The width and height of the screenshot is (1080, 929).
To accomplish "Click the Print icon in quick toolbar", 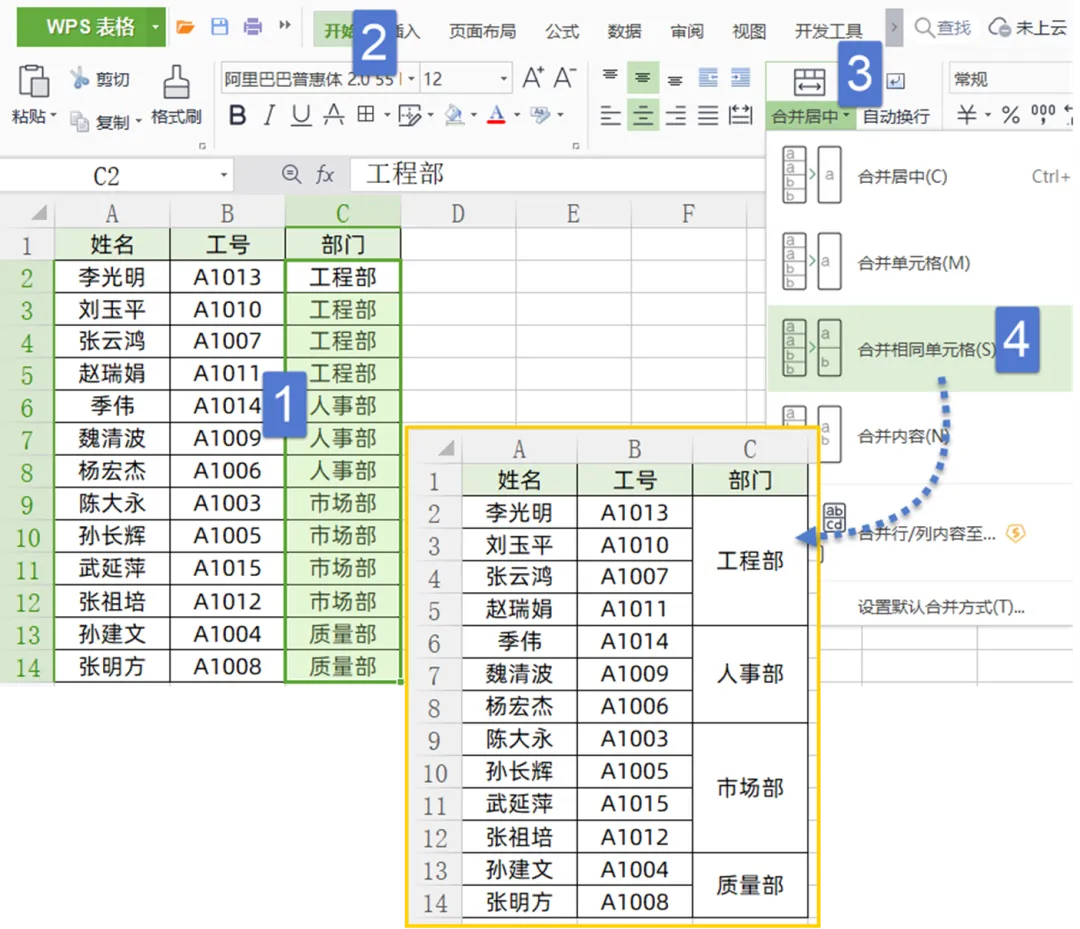I will pos(253,27).
